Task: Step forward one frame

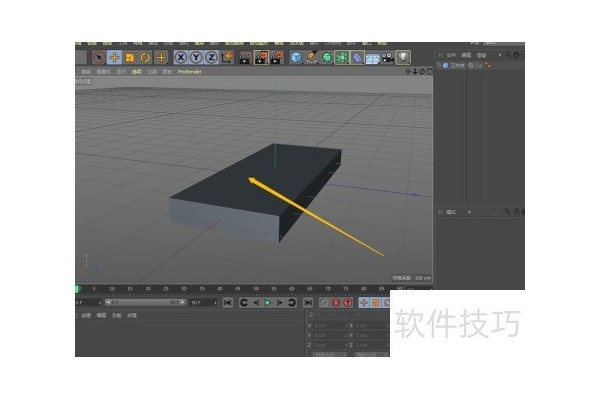Action: (280, 303)
